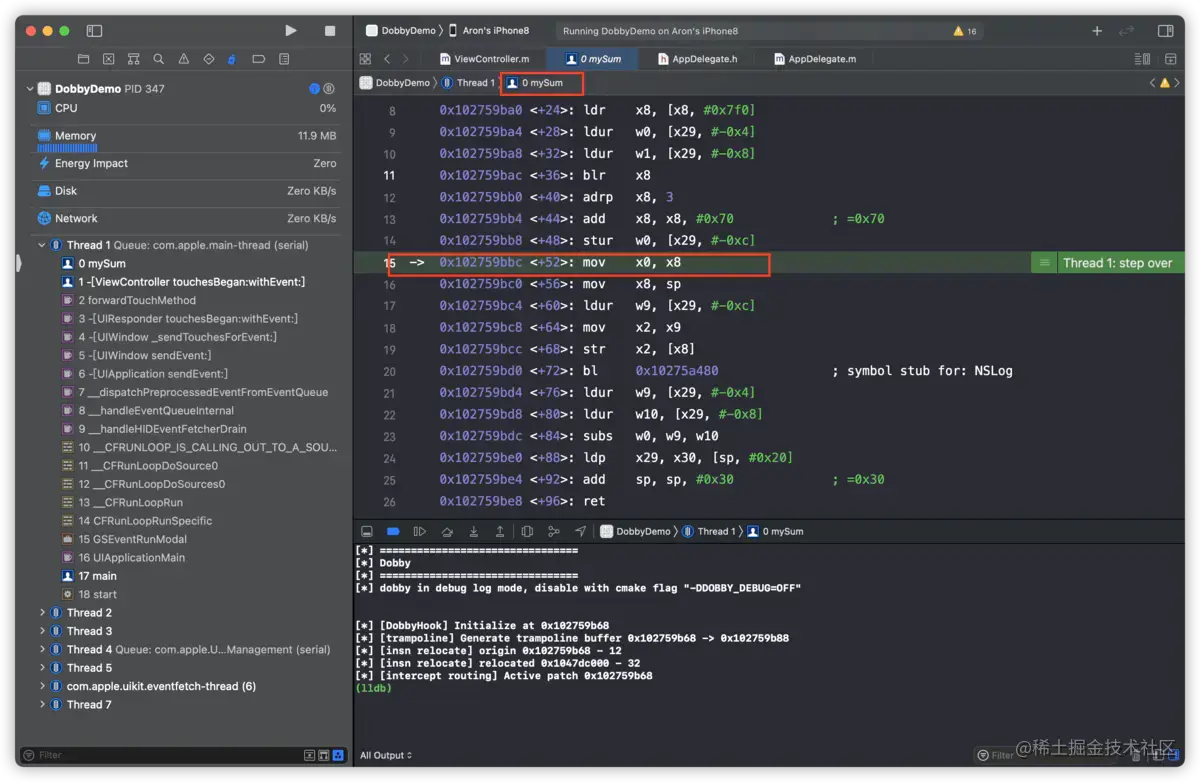Toggle the right inspector panel
The width and height of the screenshot is (1200, 782).
click(1165, 31)
